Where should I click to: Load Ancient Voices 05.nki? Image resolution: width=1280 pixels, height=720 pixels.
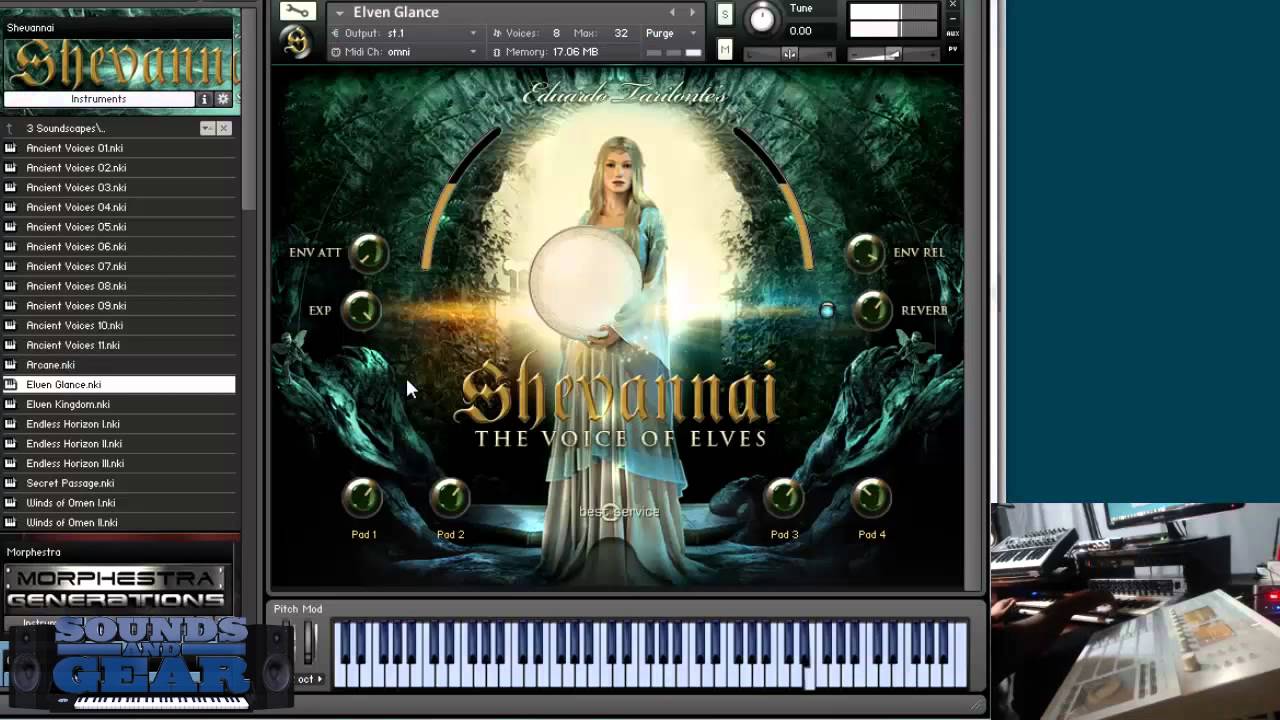point(119,227)
